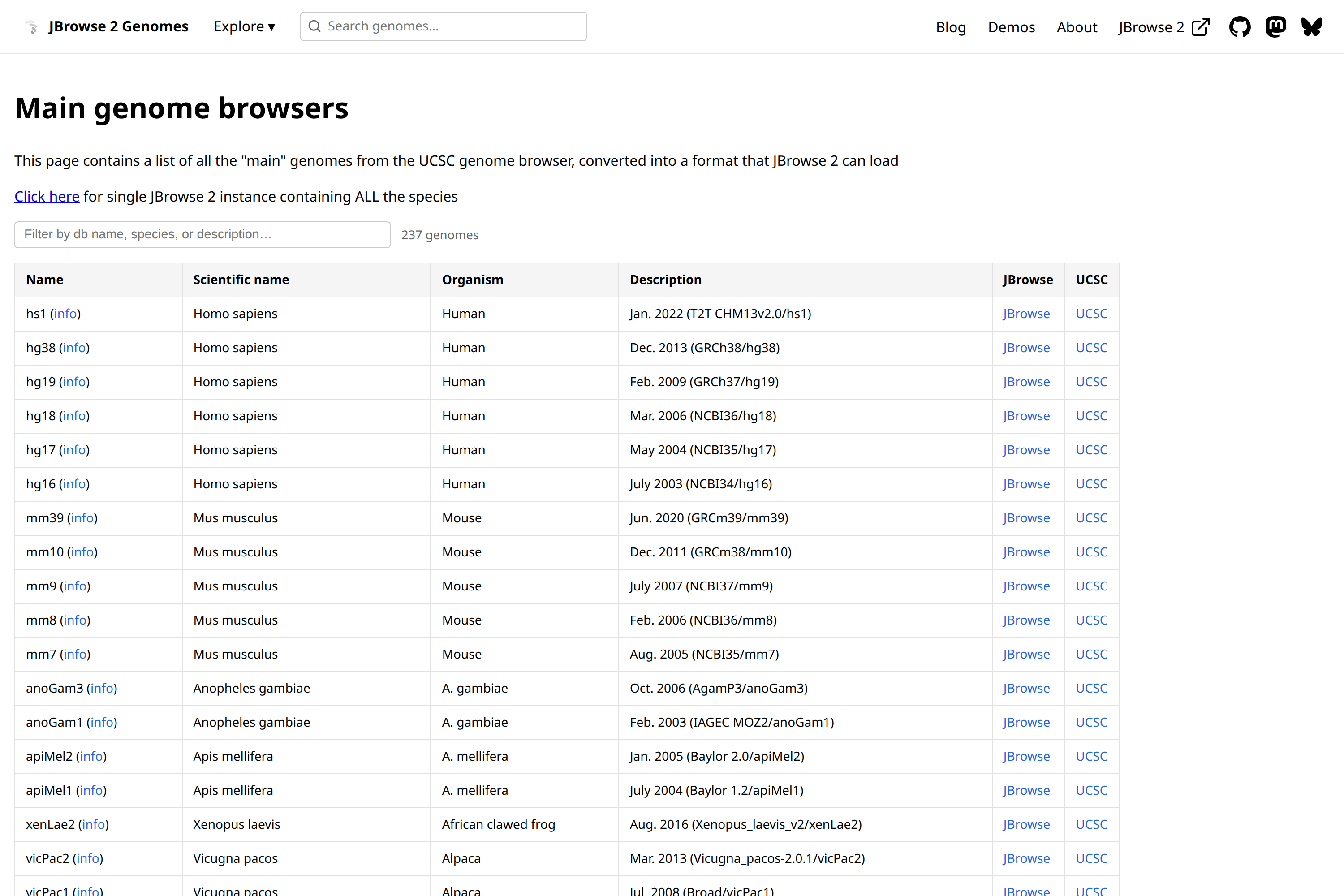Open JBrowse link for xenLae2 row
The image size is (1344, 896).
1026,825
